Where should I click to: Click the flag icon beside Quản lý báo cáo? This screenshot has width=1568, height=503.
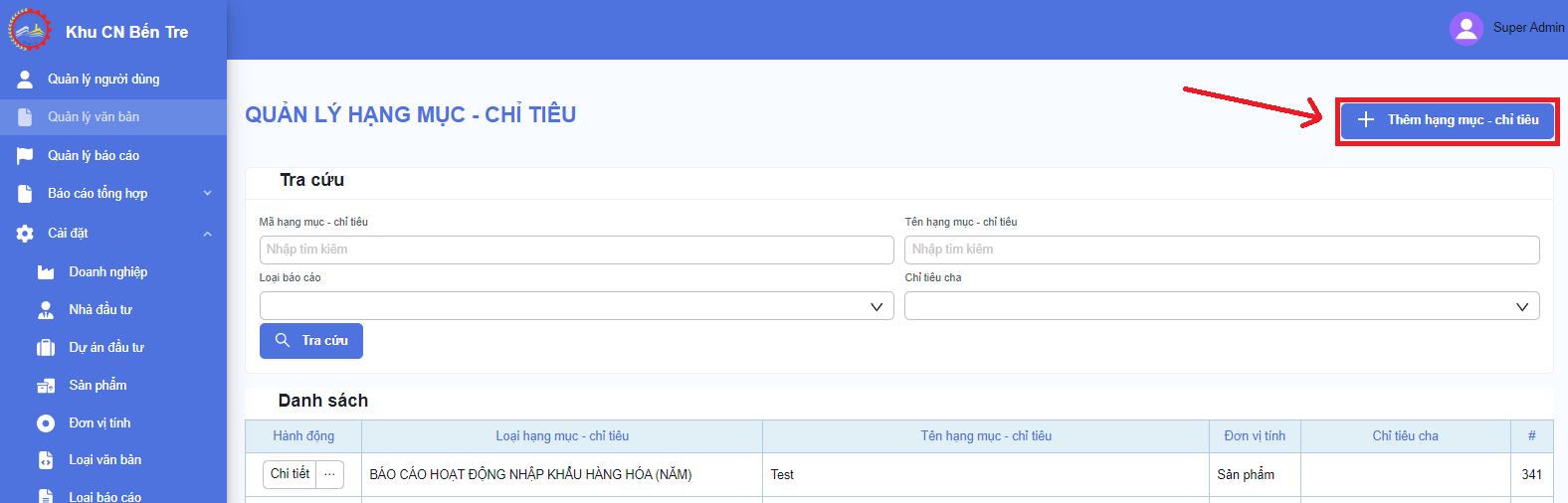tap(25, 156)
